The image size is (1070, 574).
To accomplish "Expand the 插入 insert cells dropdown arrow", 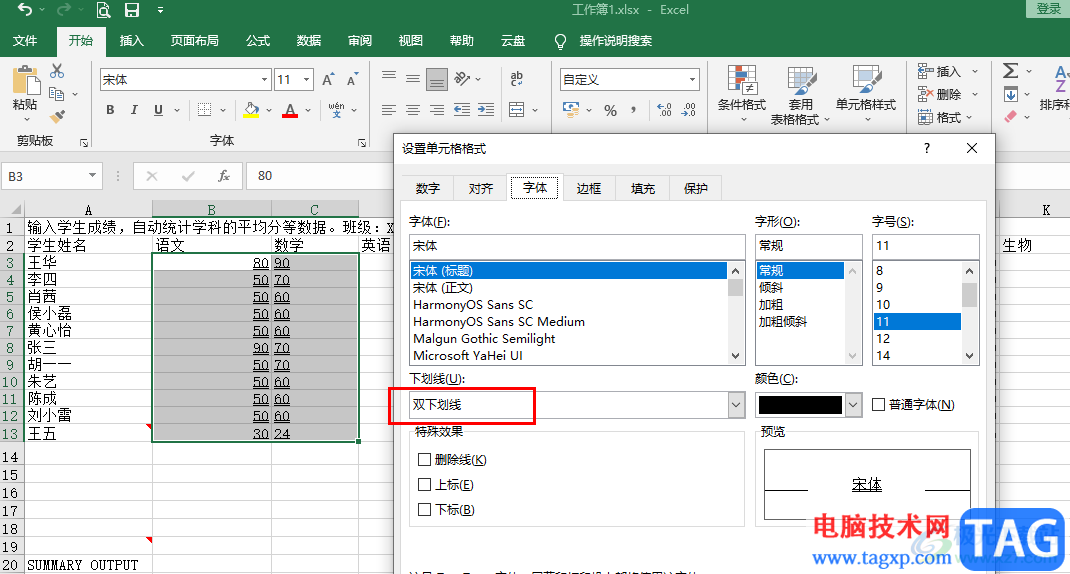I will 975,72.
